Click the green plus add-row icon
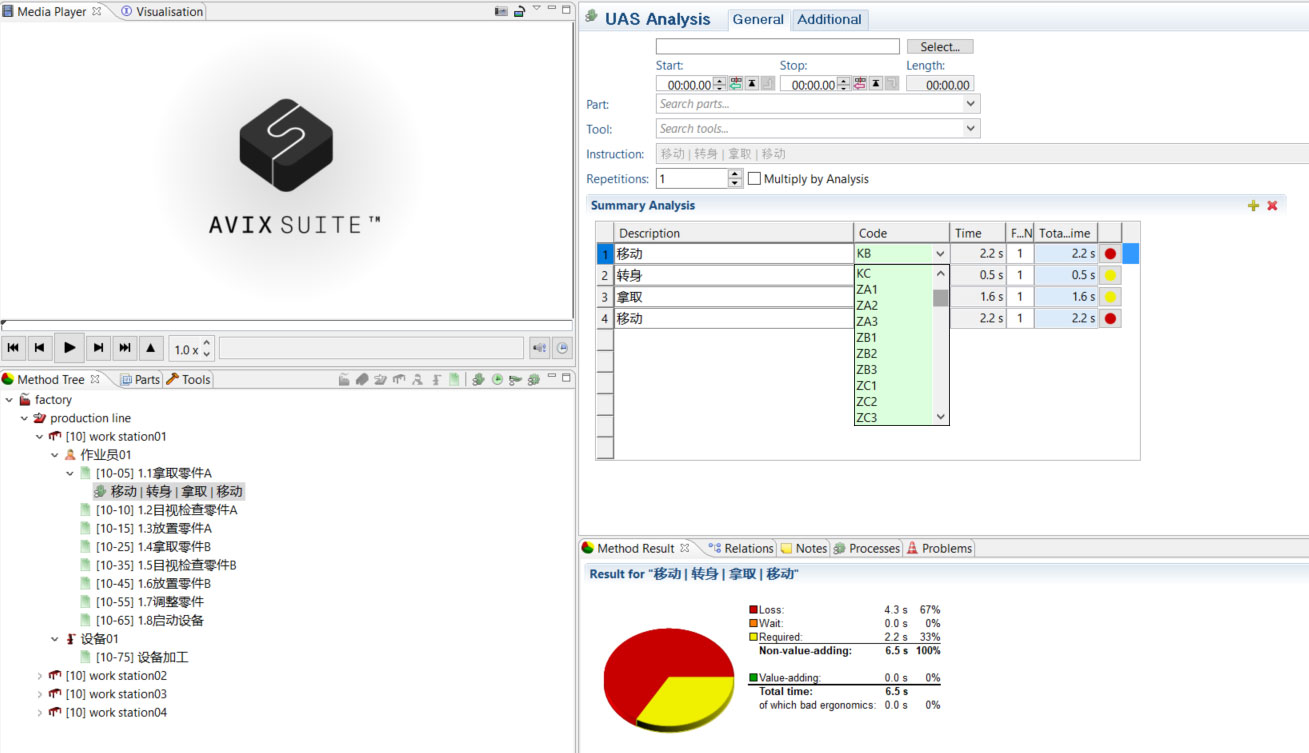 point(1253,206)
